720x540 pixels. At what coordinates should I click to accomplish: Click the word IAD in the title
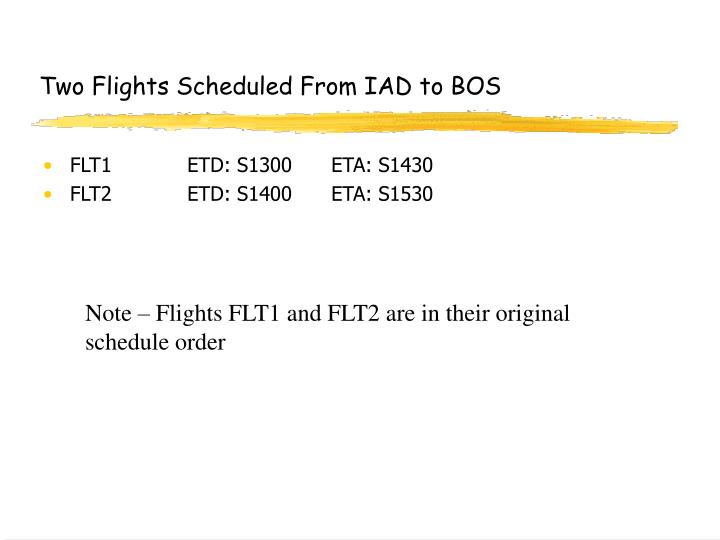click(388, 86)
